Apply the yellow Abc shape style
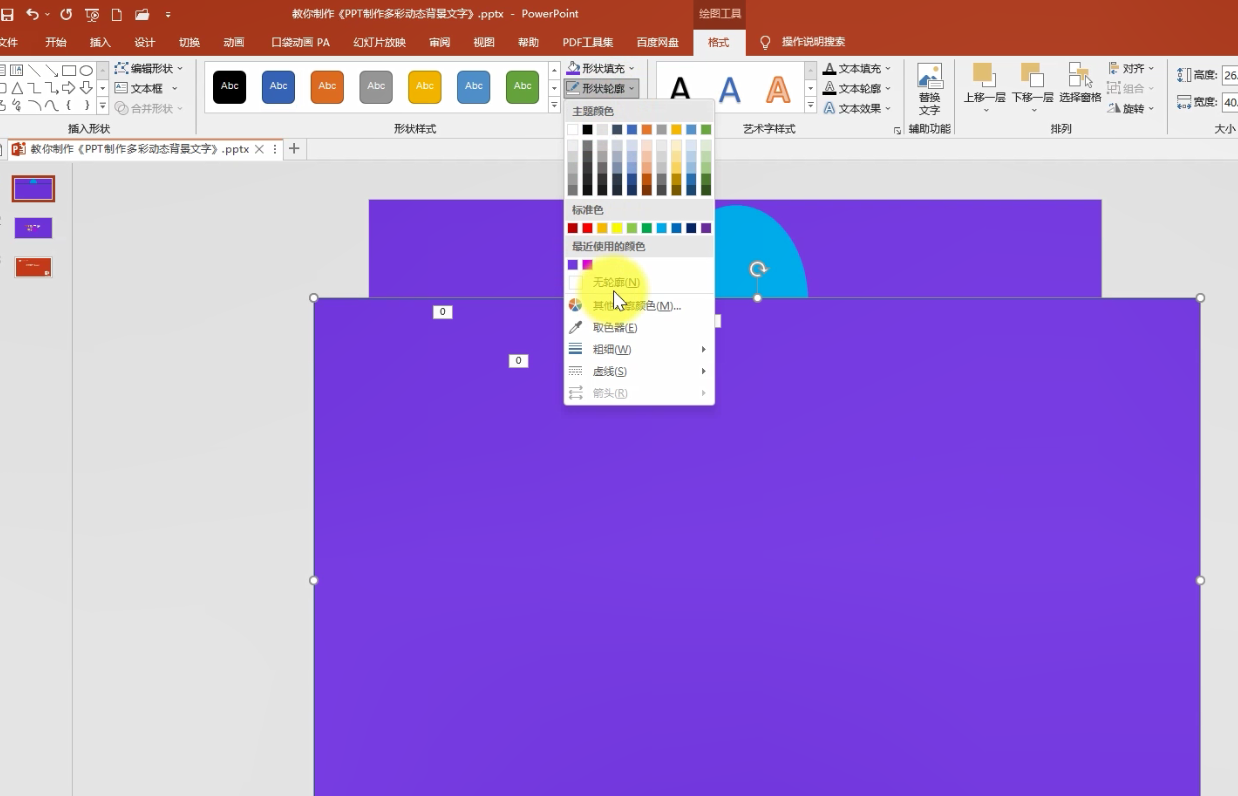 425,87
